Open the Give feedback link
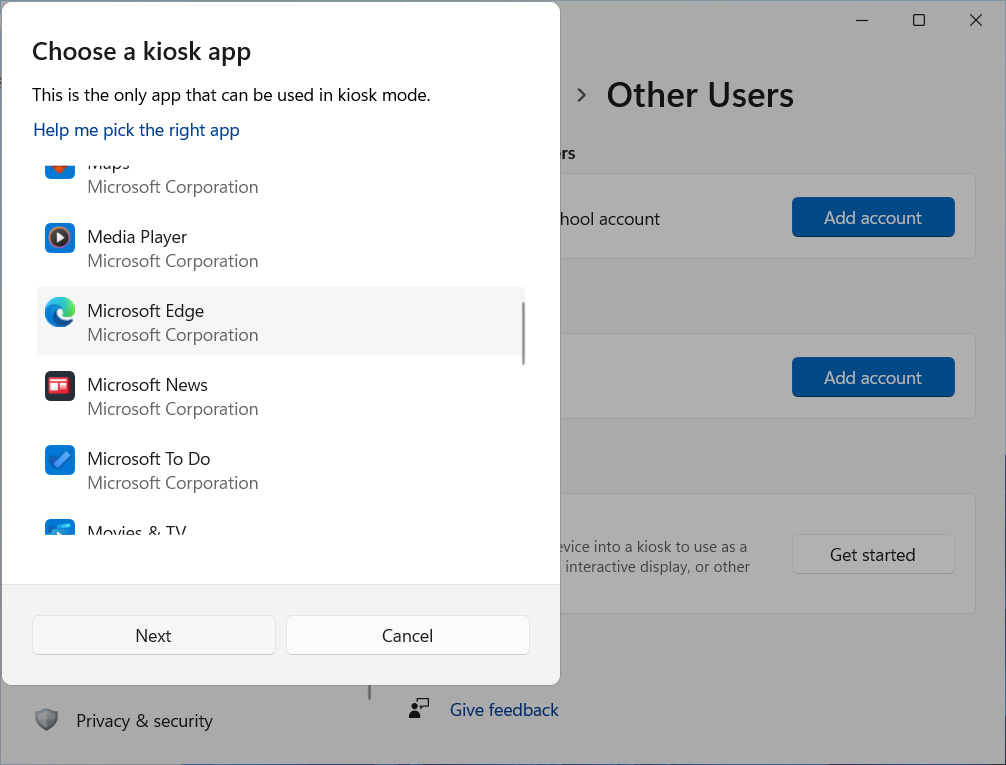Screen dimensions: 1006x765 pos(504,710)
